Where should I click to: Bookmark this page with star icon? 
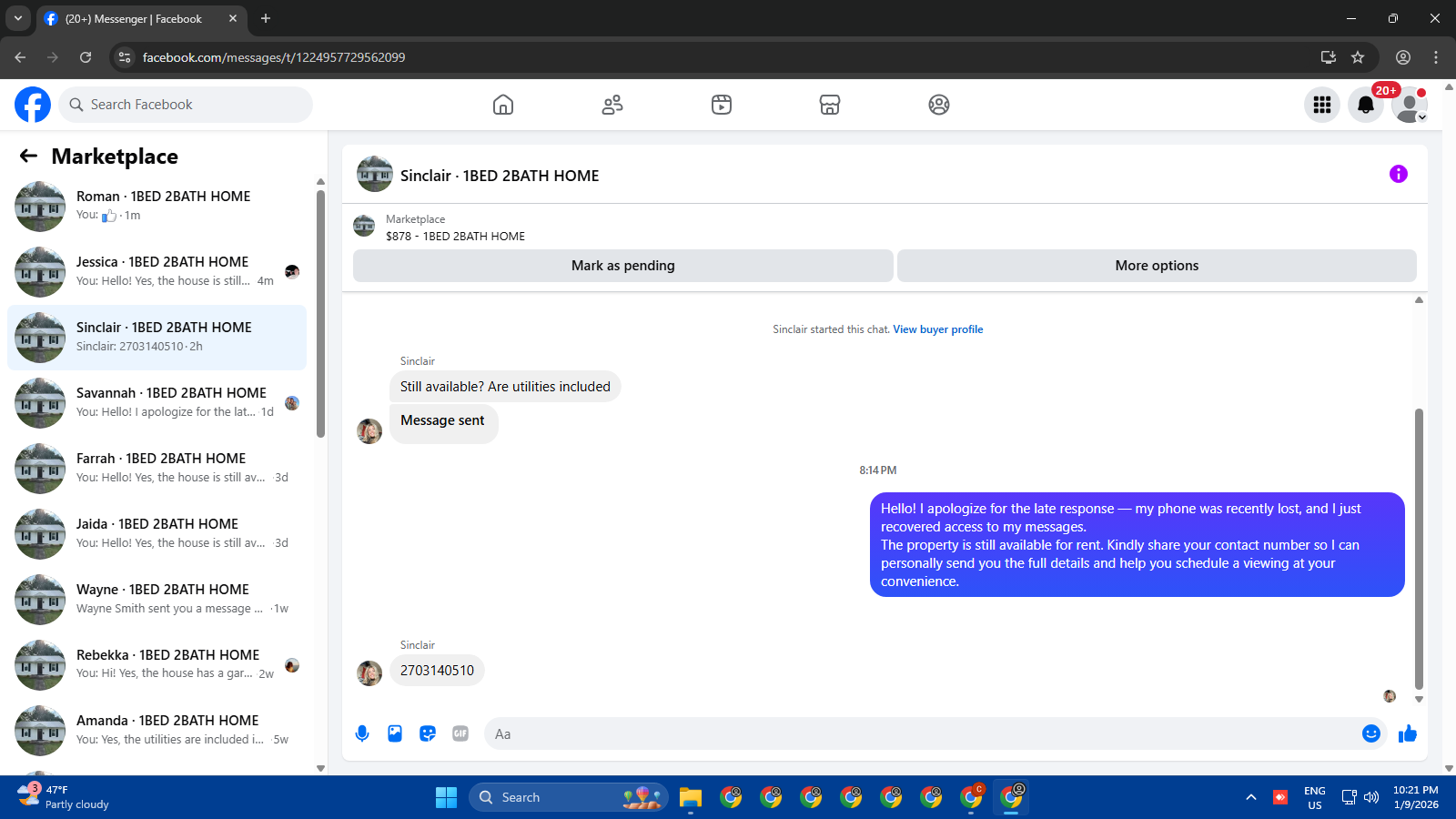(x=1358, y=57)
